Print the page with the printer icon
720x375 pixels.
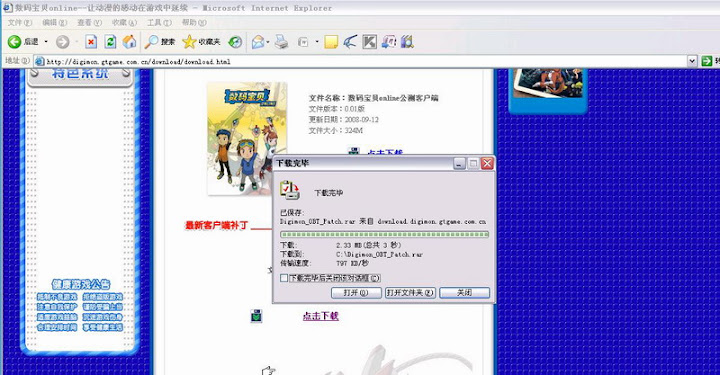pos(281,42)
